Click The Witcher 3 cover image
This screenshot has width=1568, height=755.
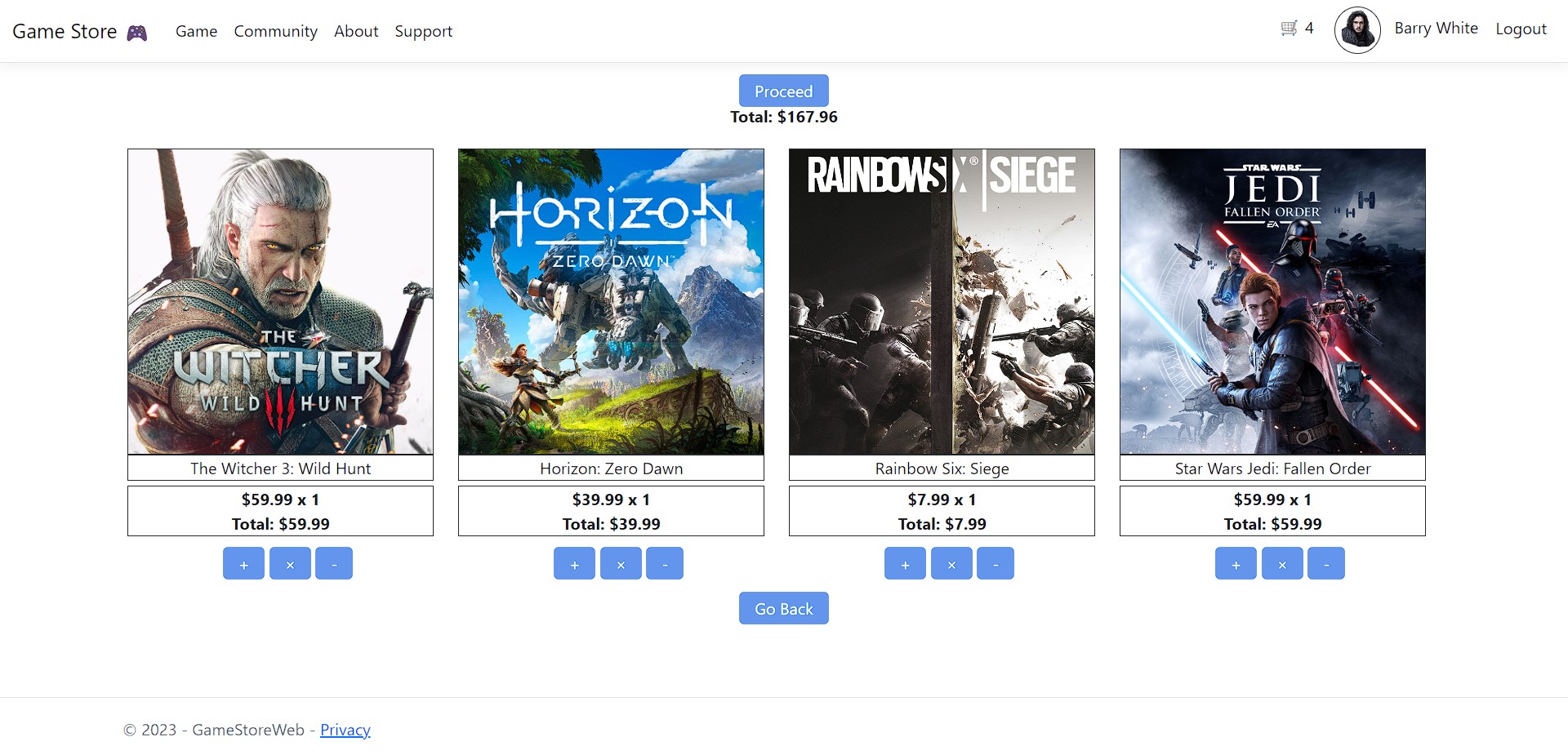[280, 301]
